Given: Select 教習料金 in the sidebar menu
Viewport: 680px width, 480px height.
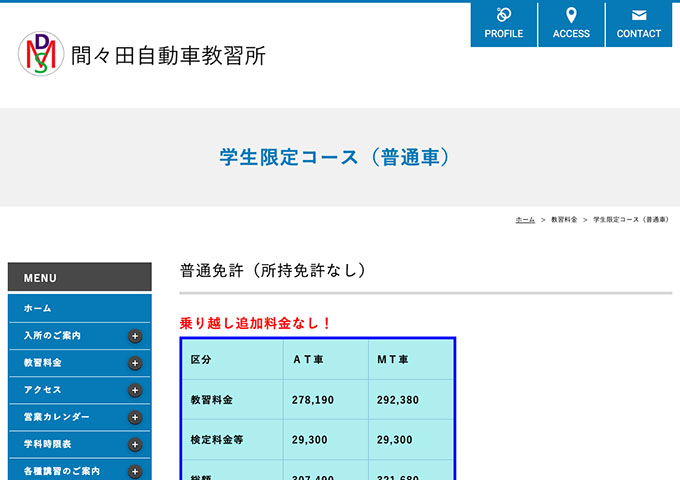Looking at the screenshot, I should tap(43, 363).
